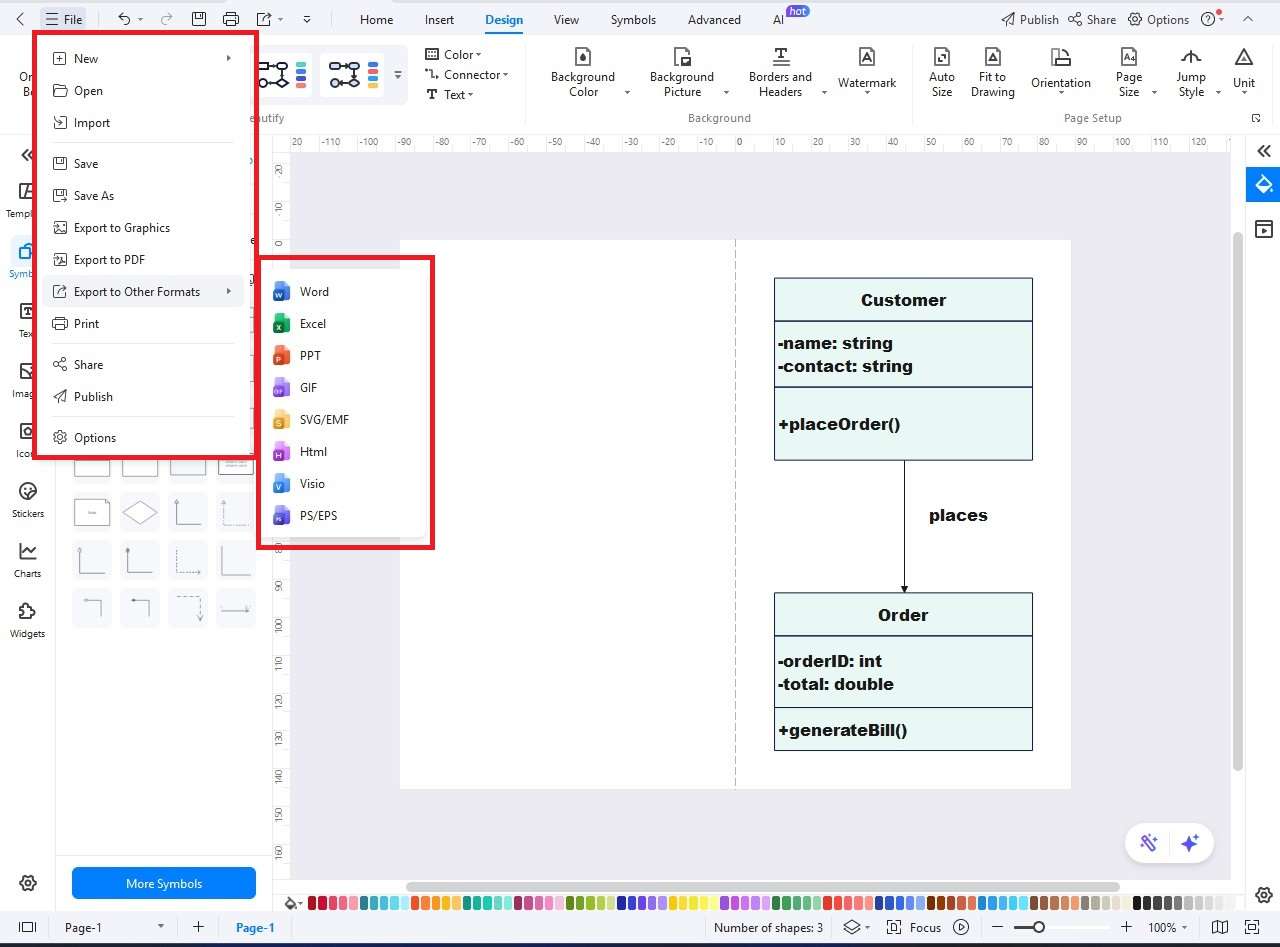Go back using the left chevron at top-left
This screenshot has width=1280, height=947.
pyautogui.click(x=20, y=19)
